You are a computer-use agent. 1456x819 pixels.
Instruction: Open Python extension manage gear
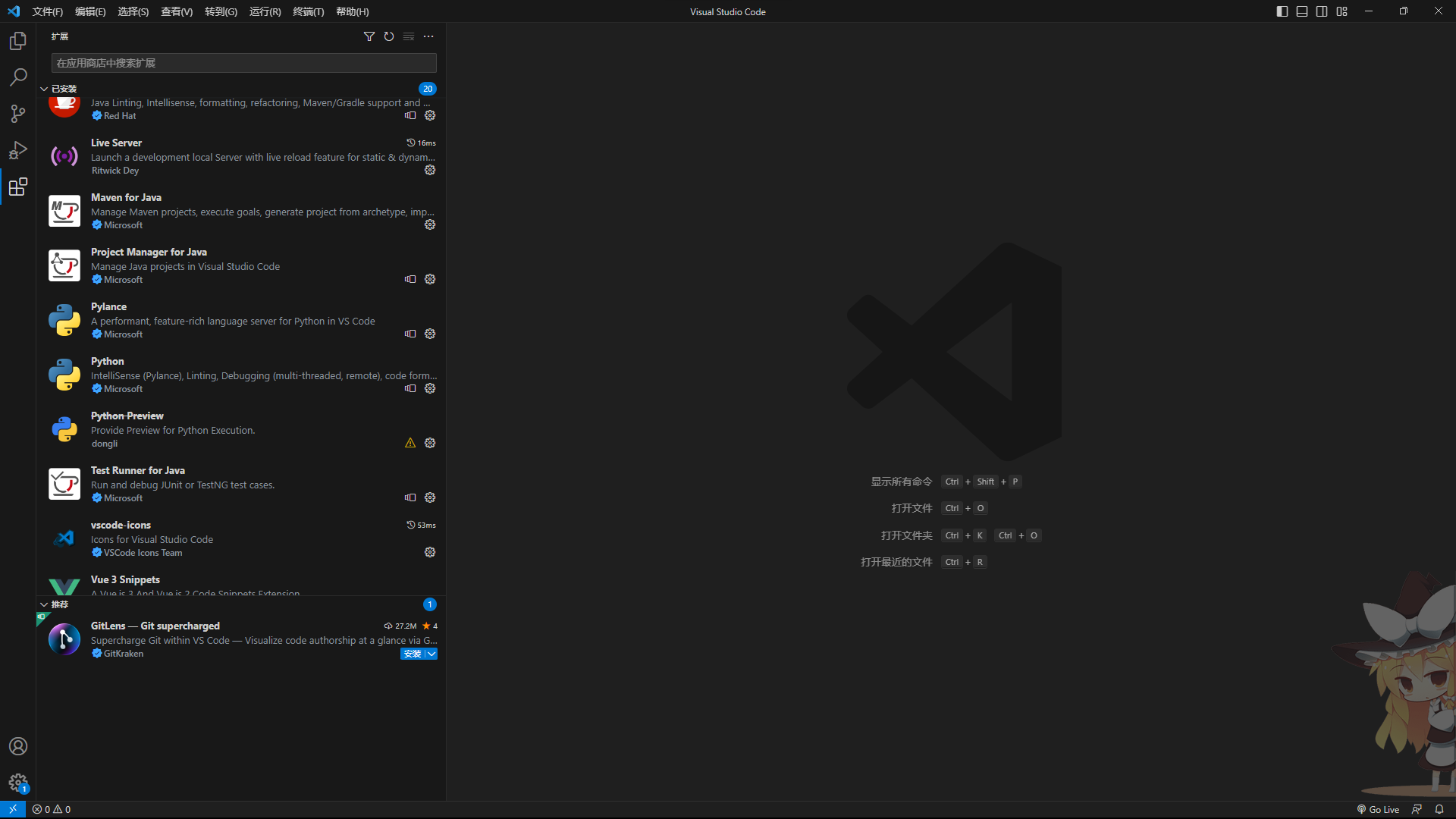click(430, 388)
